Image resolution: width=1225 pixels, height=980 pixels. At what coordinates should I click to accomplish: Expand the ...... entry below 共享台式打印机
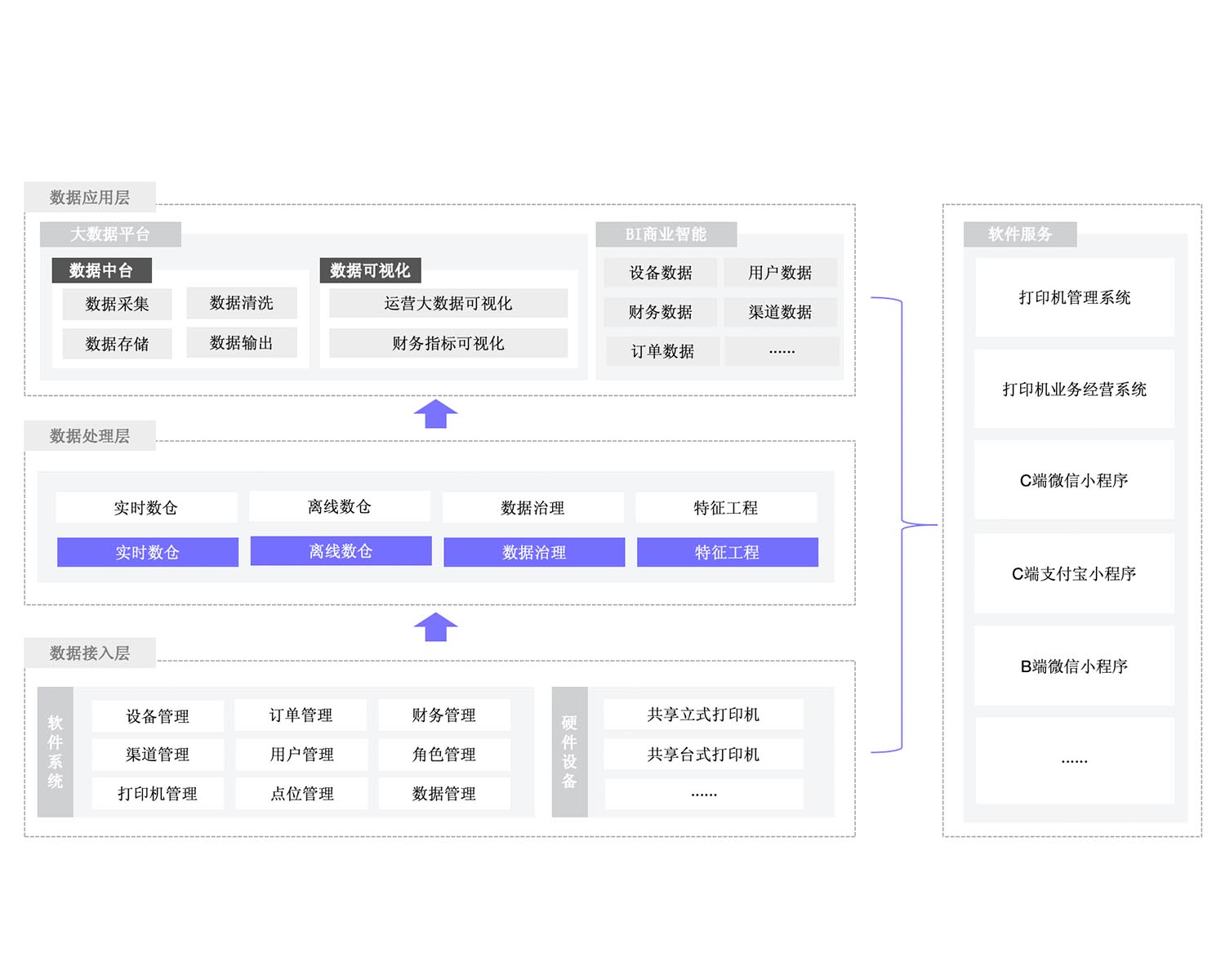click(703, 793)
